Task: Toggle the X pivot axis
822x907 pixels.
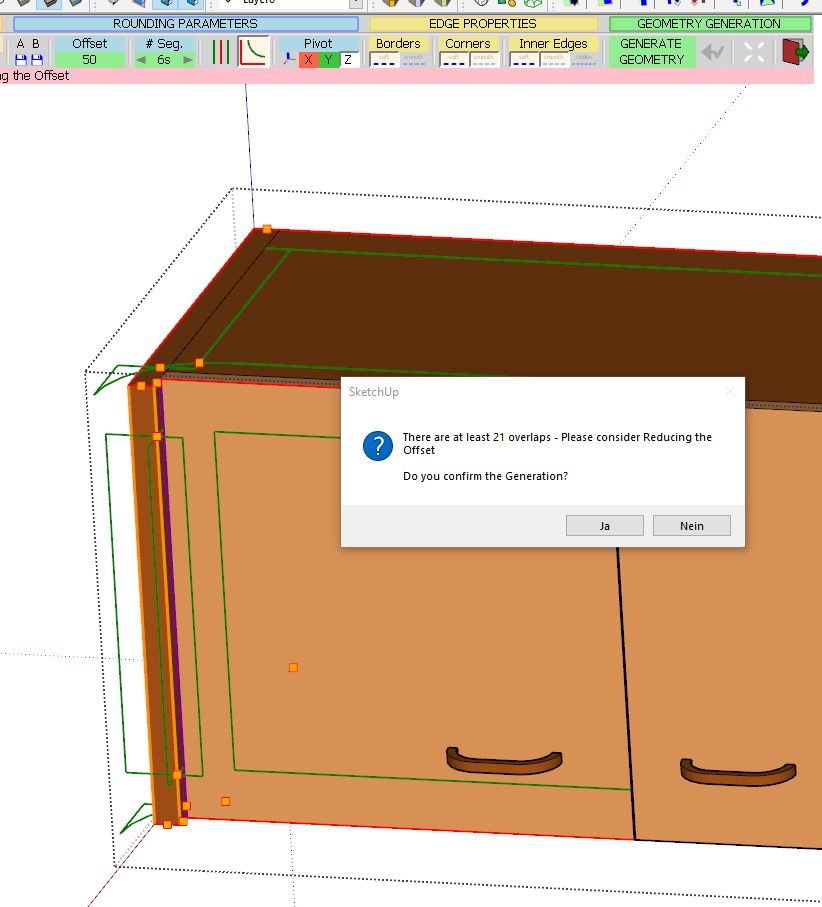Action: pos(309,60)
